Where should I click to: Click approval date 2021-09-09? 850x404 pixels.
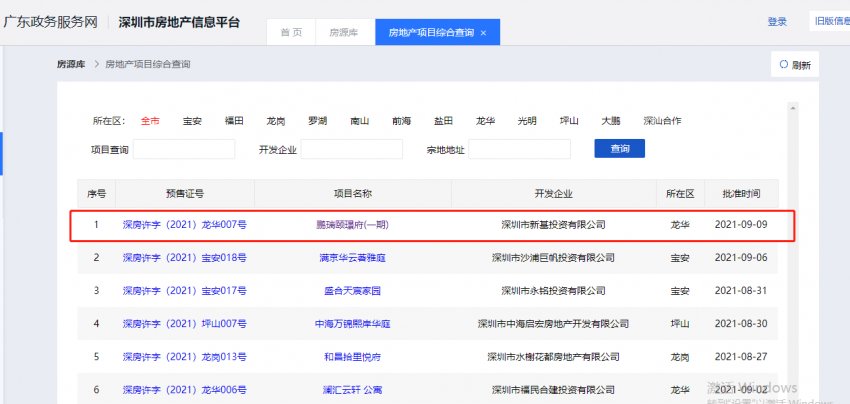point(741,225)
